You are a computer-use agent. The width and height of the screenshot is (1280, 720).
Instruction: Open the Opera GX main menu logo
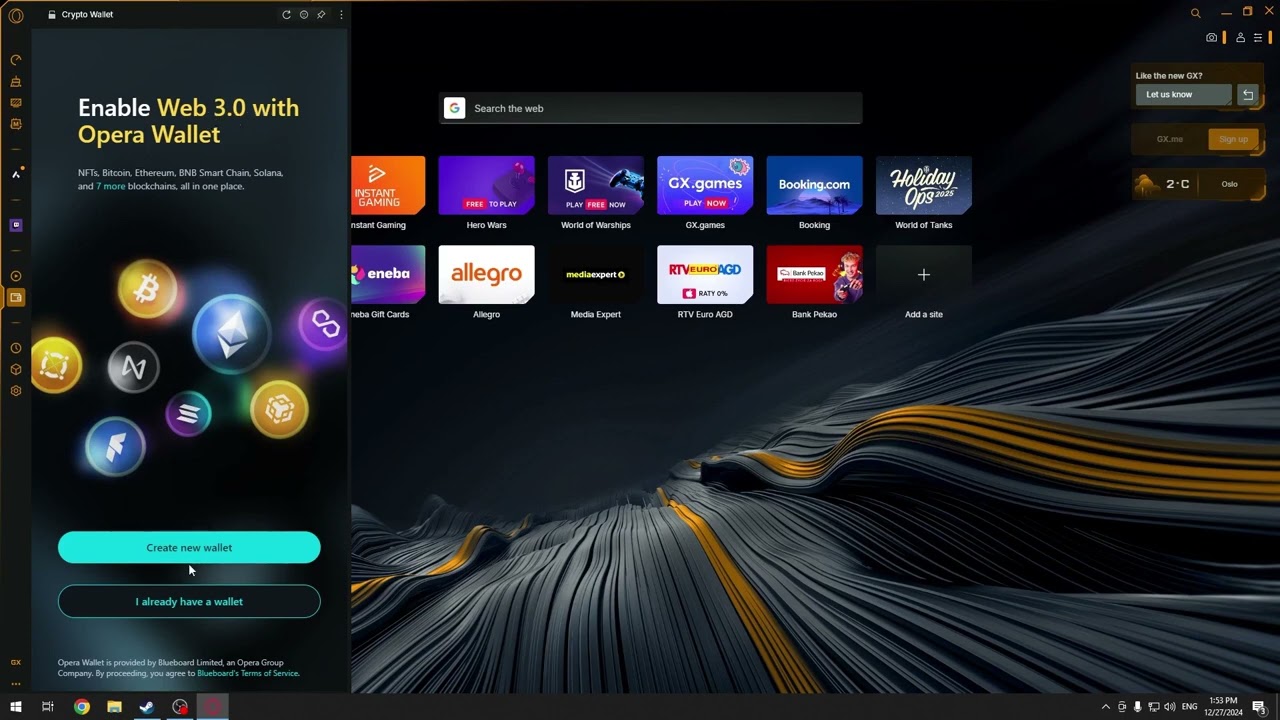(15, 15)
